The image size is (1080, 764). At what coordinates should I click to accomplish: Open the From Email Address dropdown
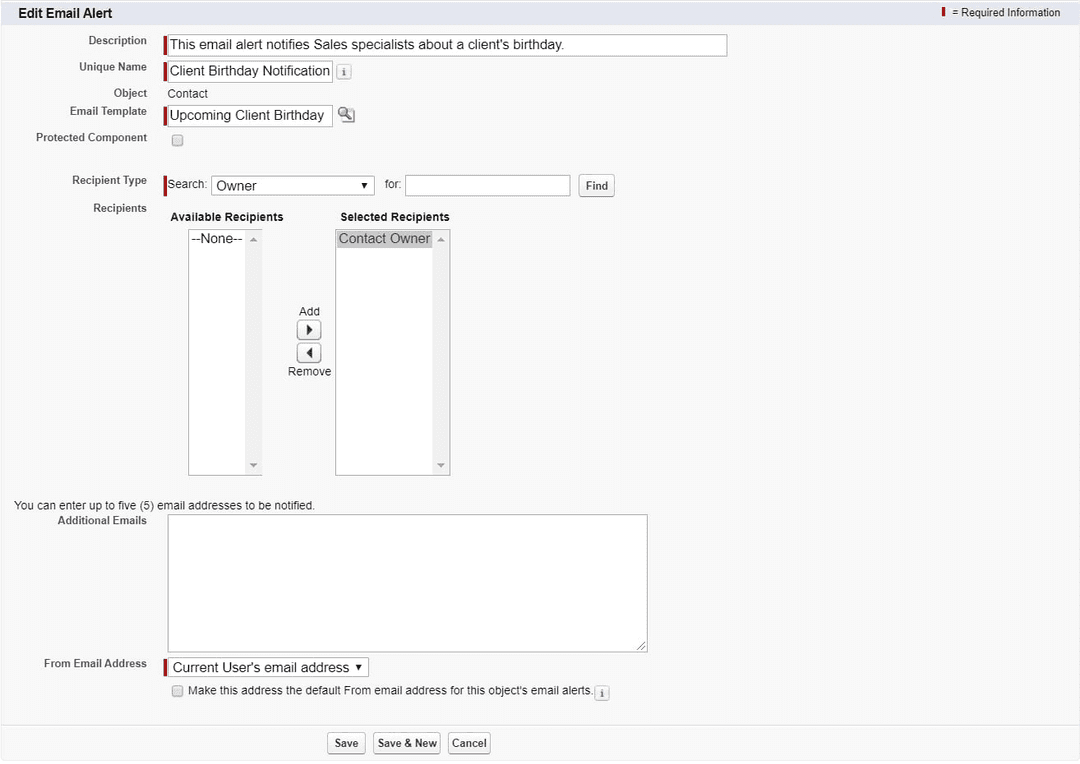tap(267, 666)
